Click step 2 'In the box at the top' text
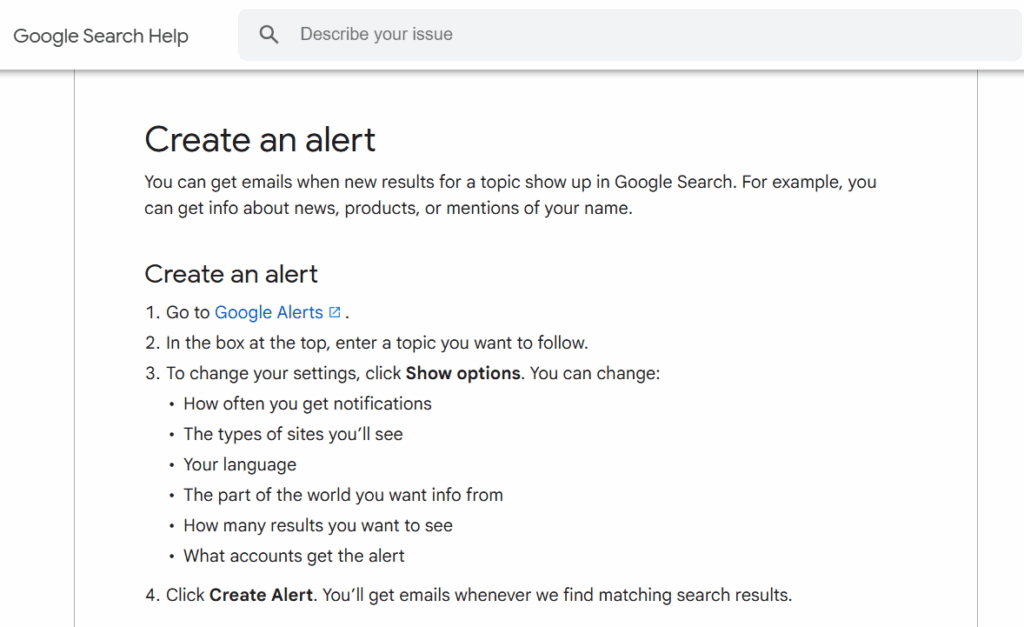 click(377, 343)
